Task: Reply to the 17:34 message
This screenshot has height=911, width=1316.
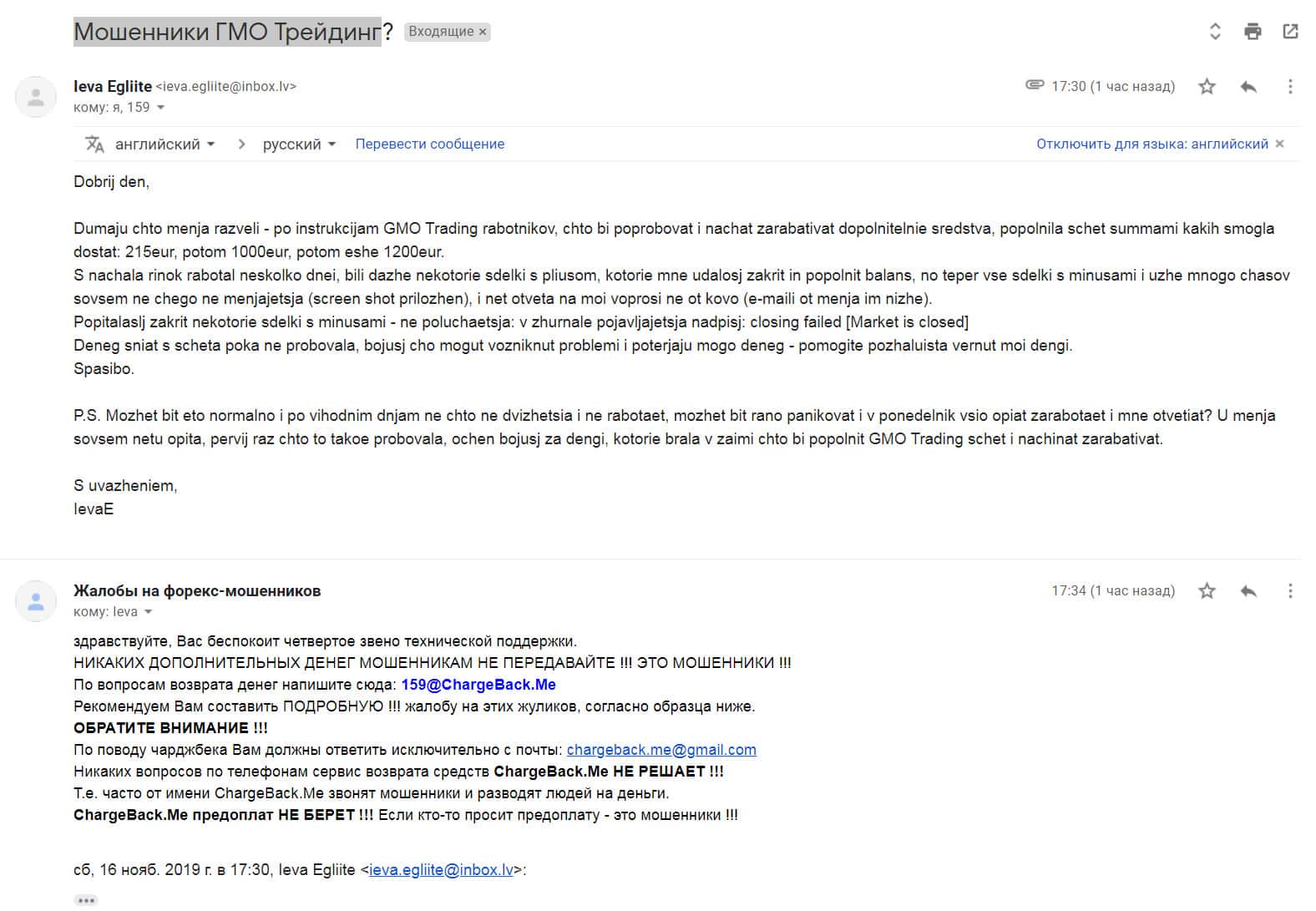Action: coord(1248,591)
